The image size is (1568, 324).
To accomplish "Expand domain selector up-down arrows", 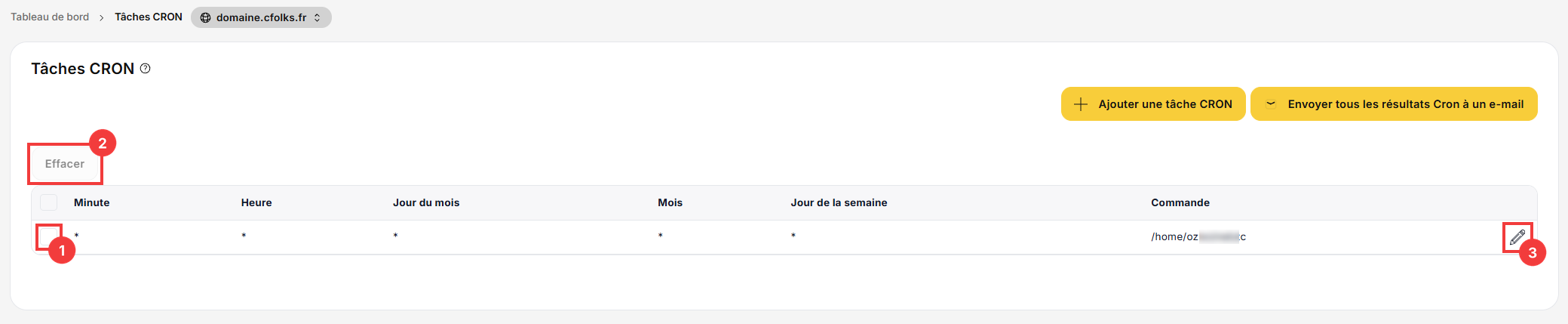I will (318, 17).
